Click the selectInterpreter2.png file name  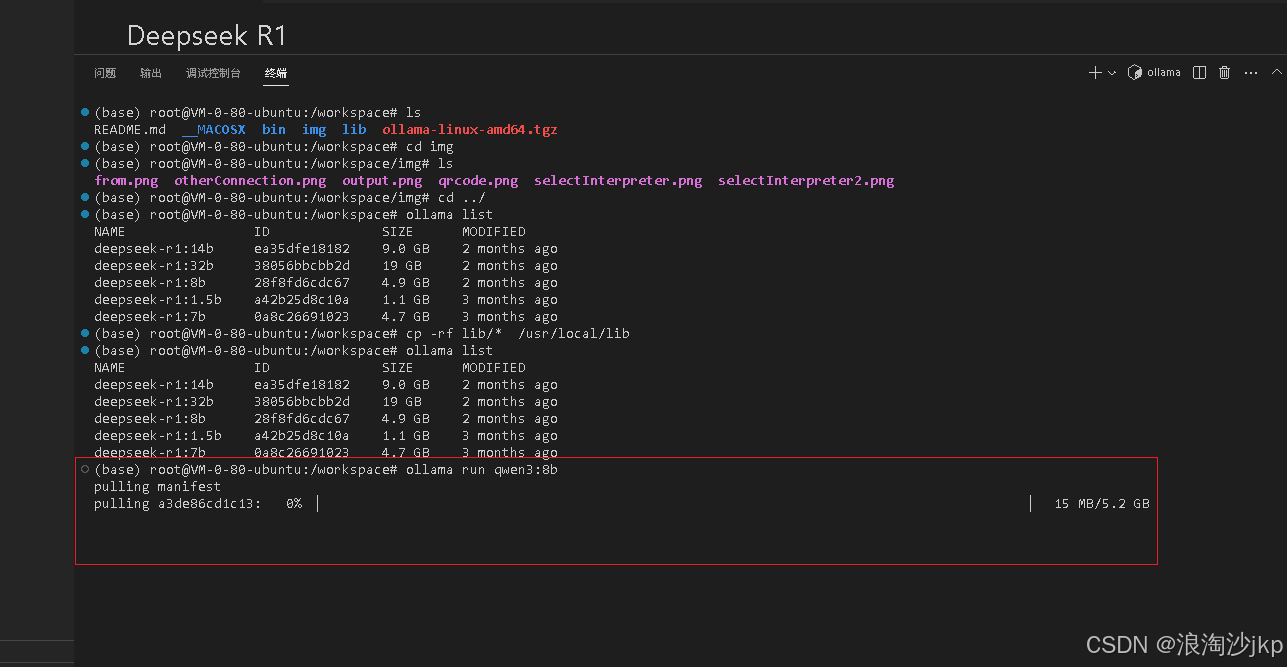pos(806,180)
